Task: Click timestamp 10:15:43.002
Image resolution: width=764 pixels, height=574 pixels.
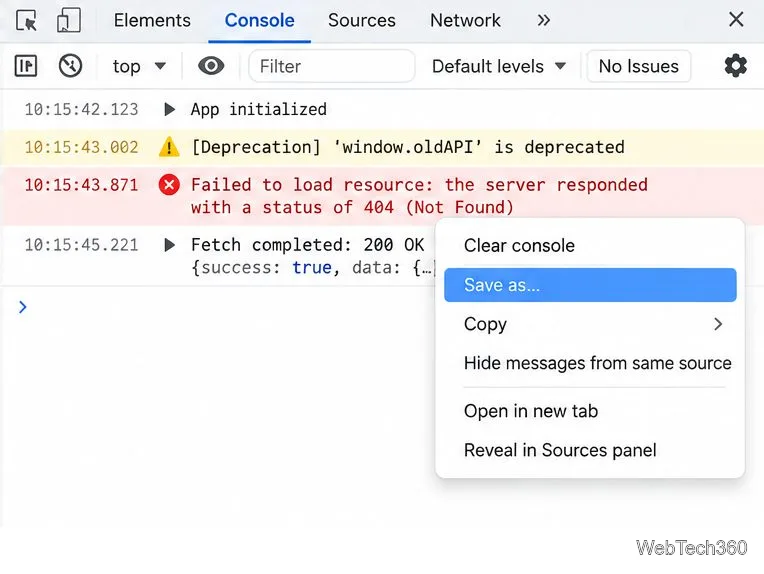Action: [x=81, y=147]
